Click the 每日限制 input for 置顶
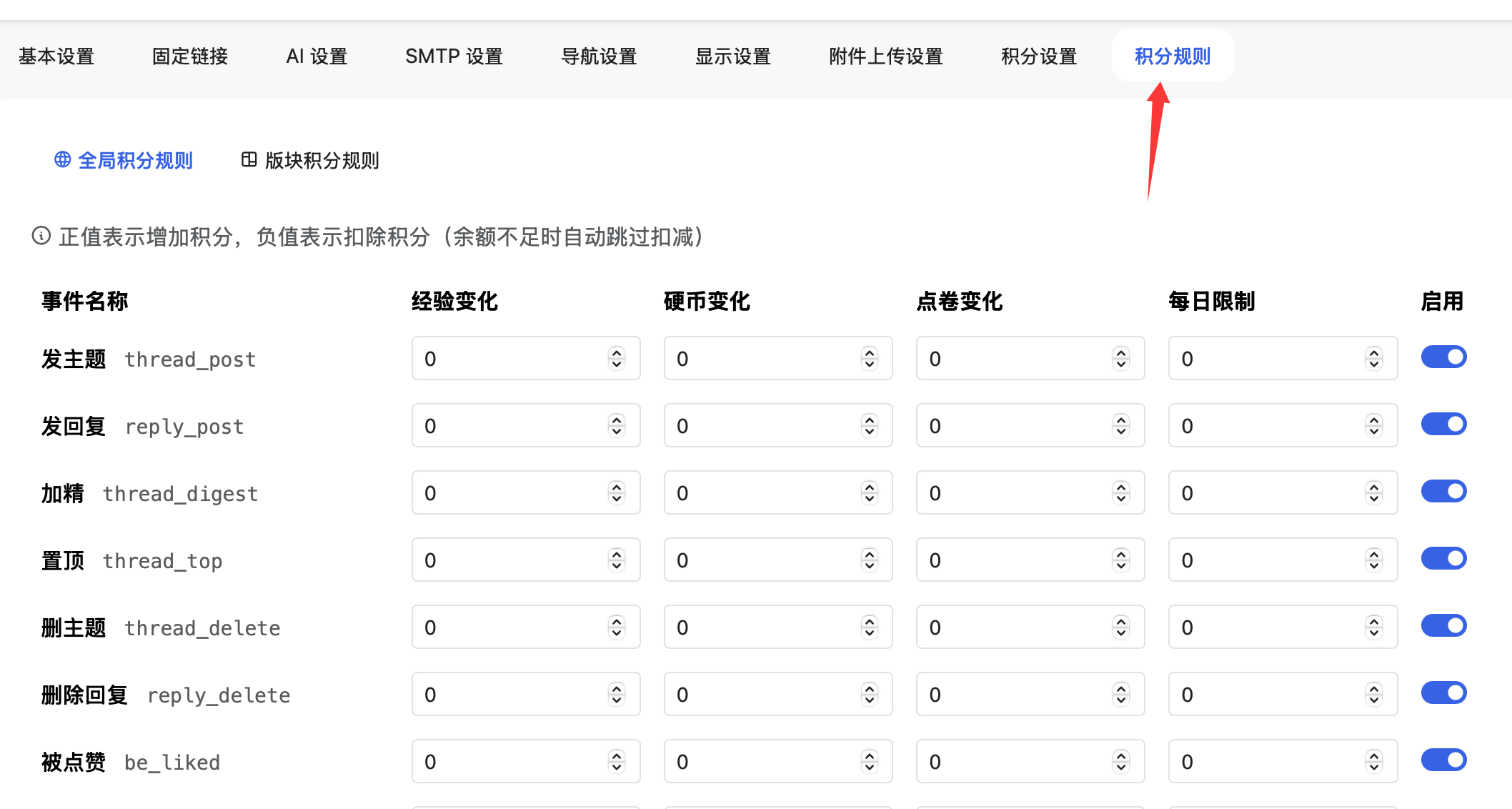 [x=1283, y=560]
